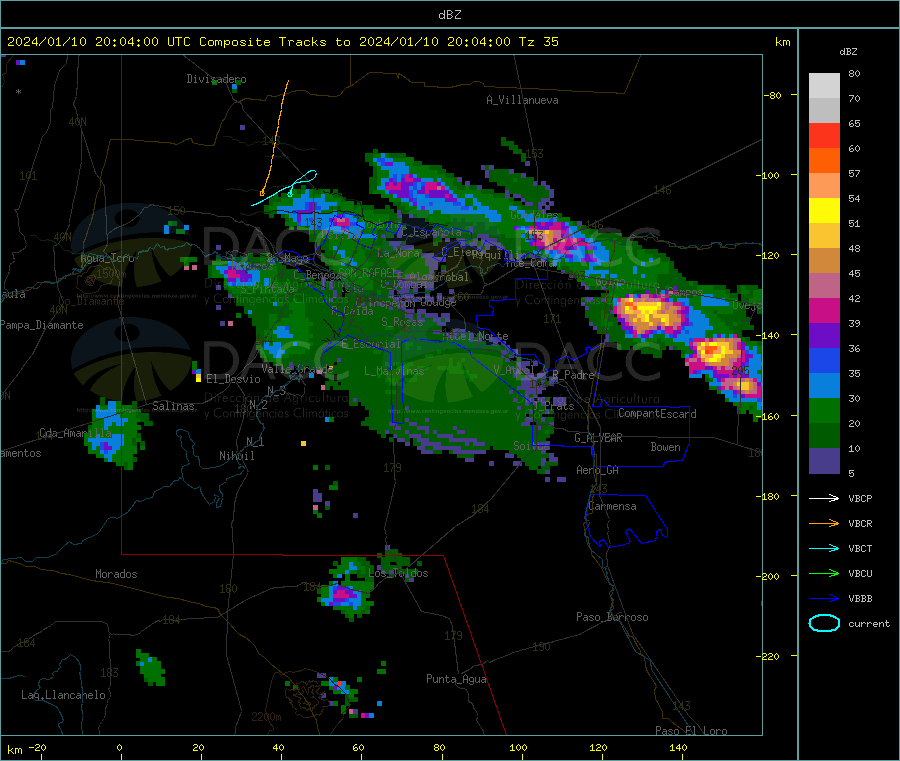Select the 39–42 dBZ magenta swatch
The height and width of the screenshot is (761, 900).
pyautogui.click(x=824, y=311)
